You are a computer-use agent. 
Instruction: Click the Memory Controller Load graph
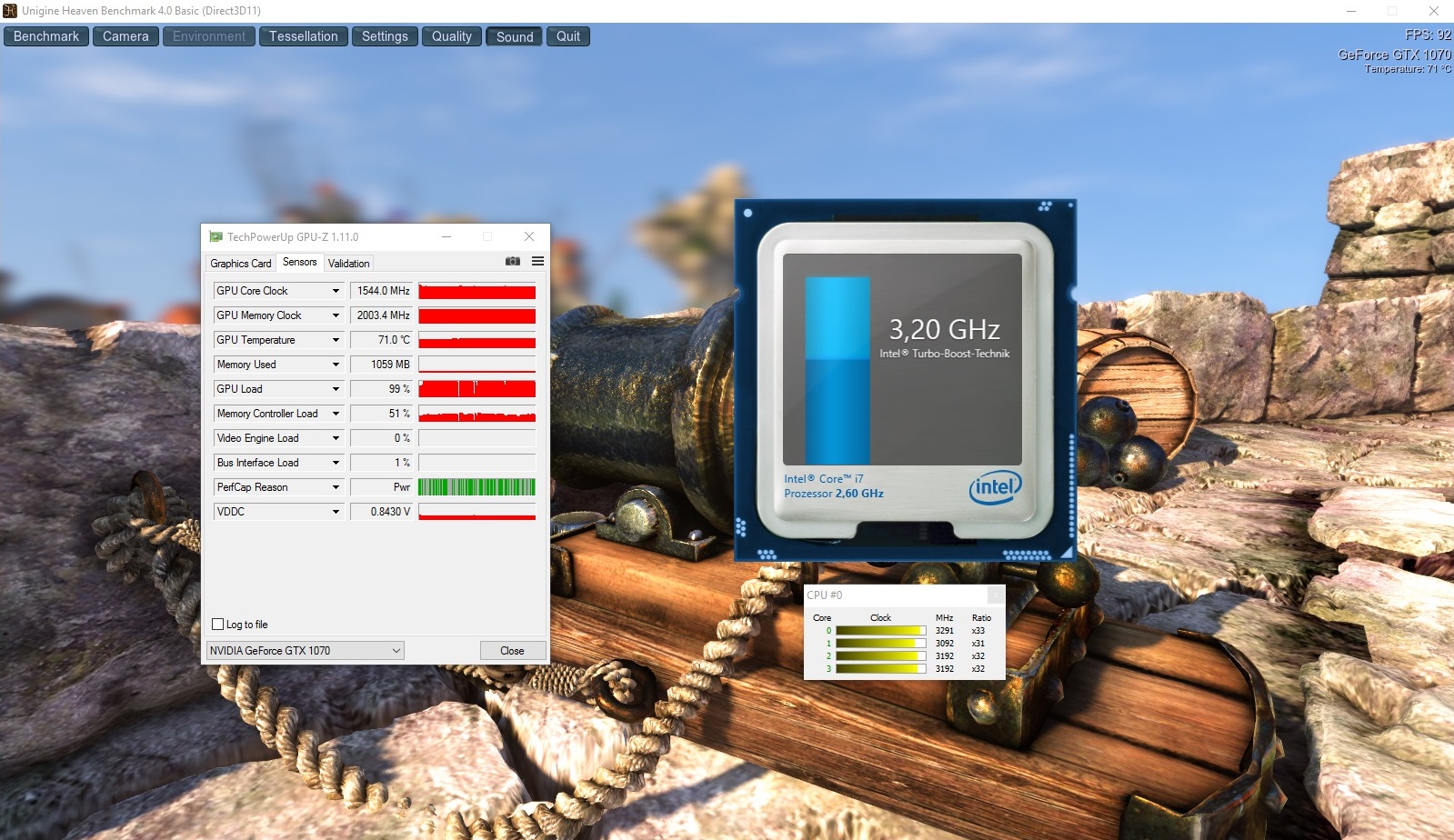(x=477, y=414)
